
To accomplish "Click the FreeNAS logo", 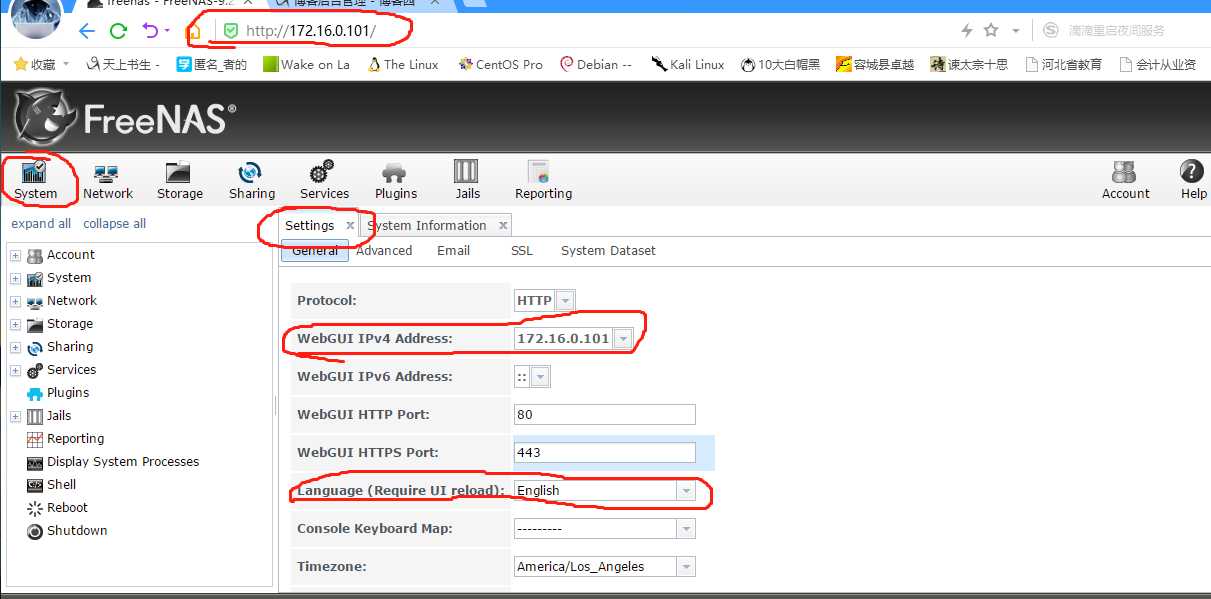I will click(126, 119).
